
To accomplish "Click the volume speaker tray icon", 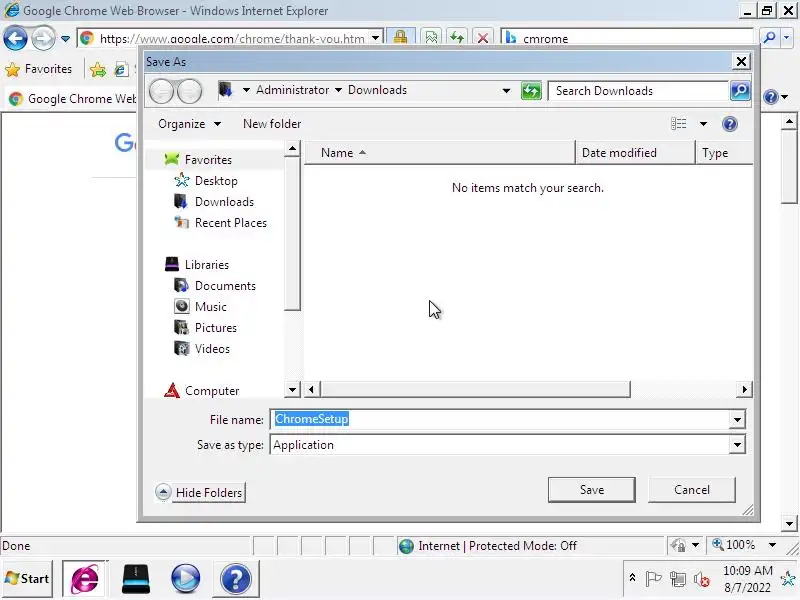I will point(701,579).
